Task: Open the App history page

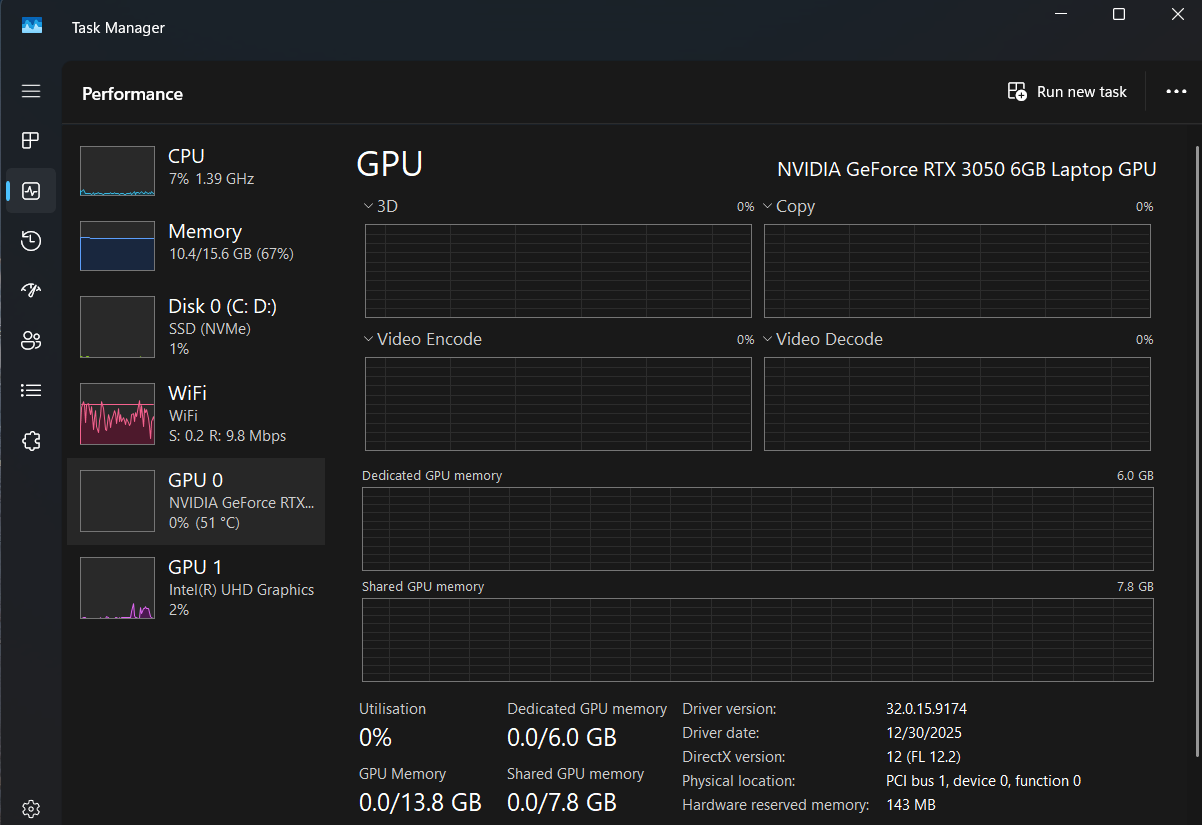Action: click(x=31, y=240)
